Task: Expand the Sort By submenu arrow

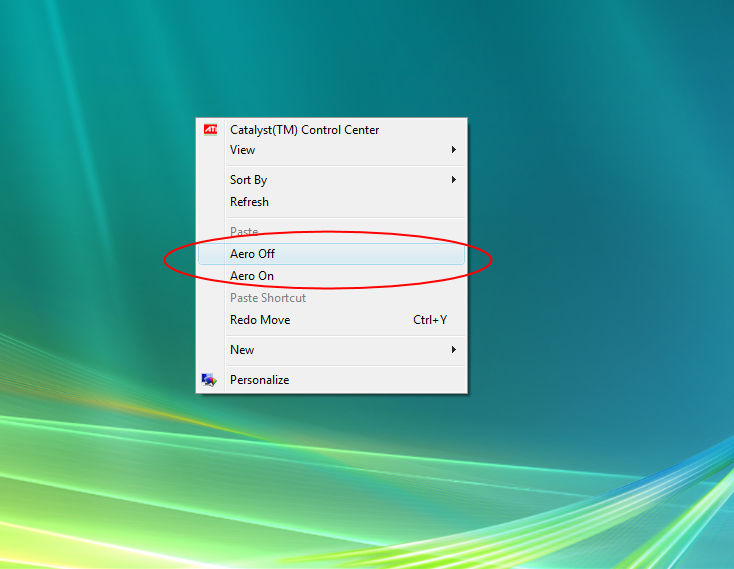Action: click(454, 180)
